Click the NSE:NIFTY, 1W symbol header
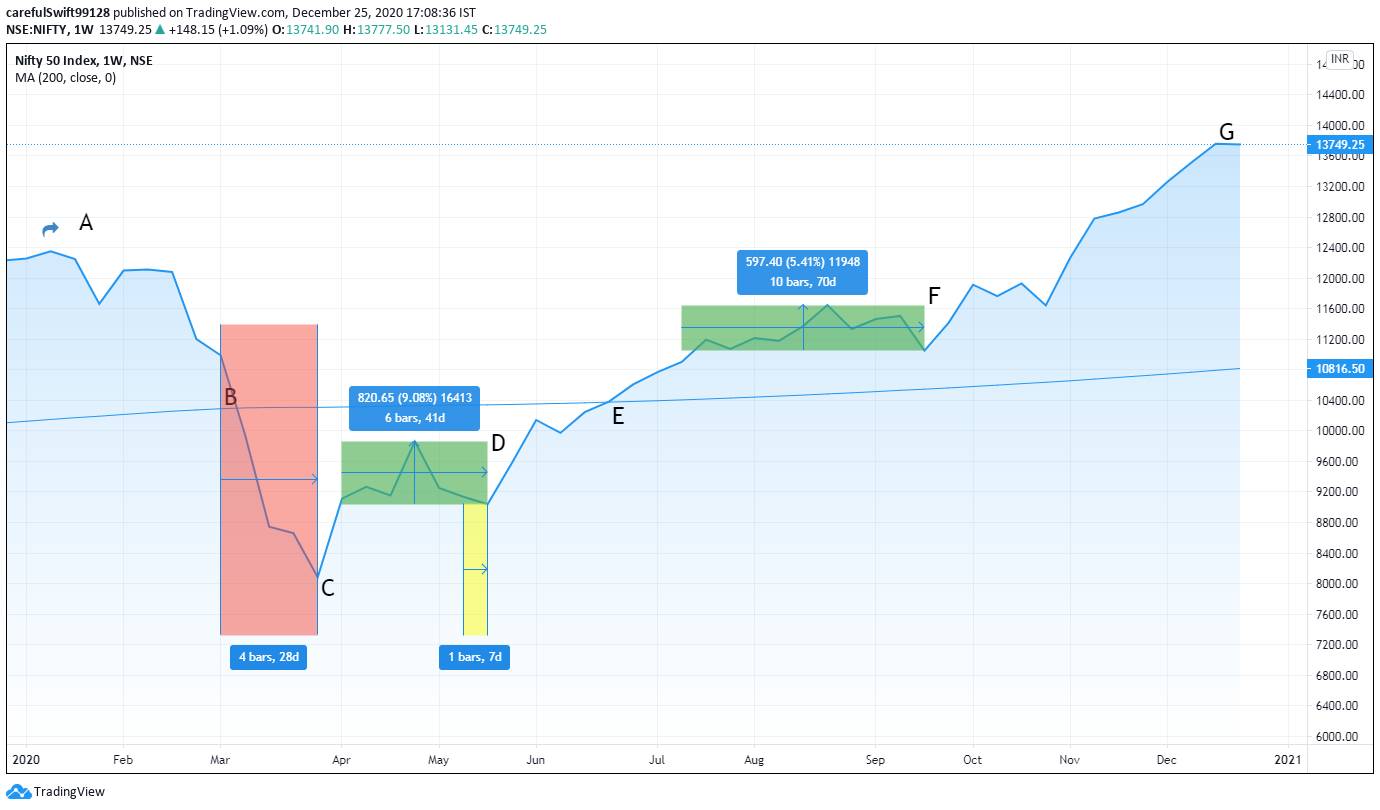The height and width of the screenshot is (810, 1380). (51, 29)
